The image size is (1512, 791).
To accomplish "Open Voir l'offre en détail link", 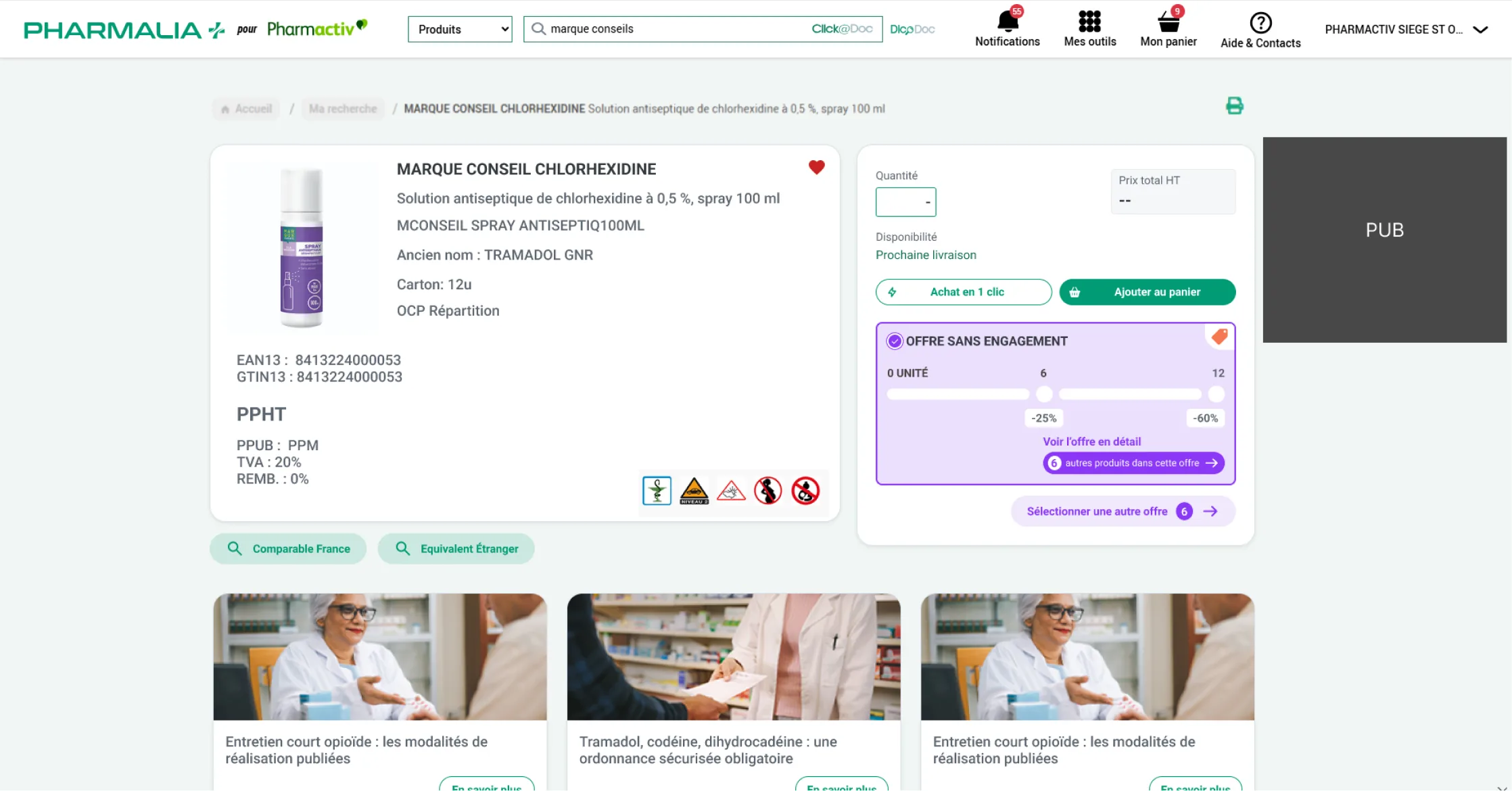I will 1092,441.
